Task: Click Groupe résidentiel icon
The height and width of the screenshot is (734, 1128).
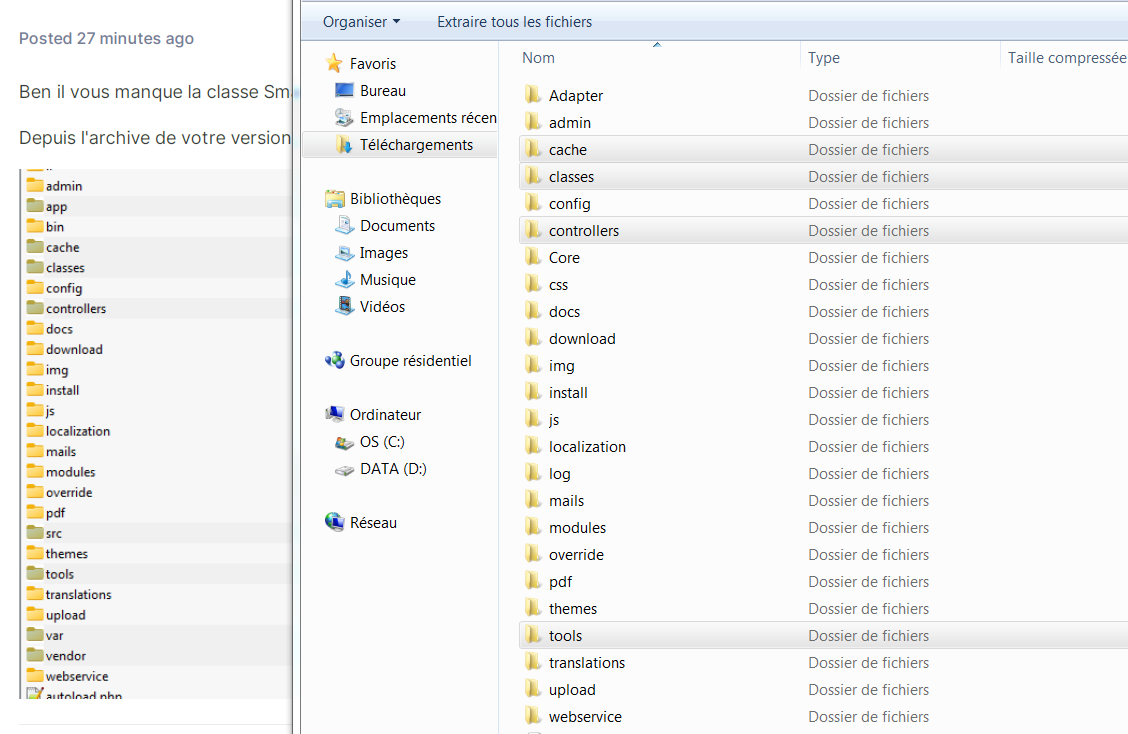Action: pos(335,361)
